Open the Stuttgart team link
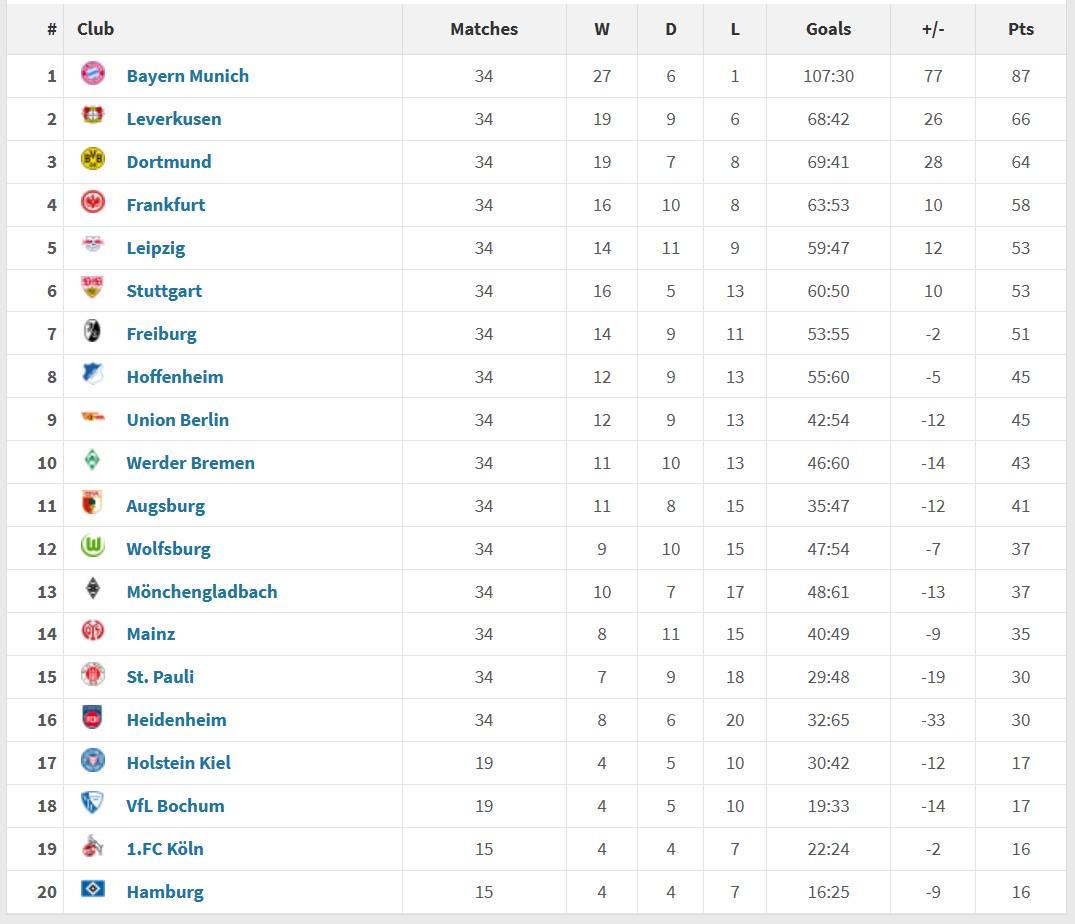 [x=164, y=291]
